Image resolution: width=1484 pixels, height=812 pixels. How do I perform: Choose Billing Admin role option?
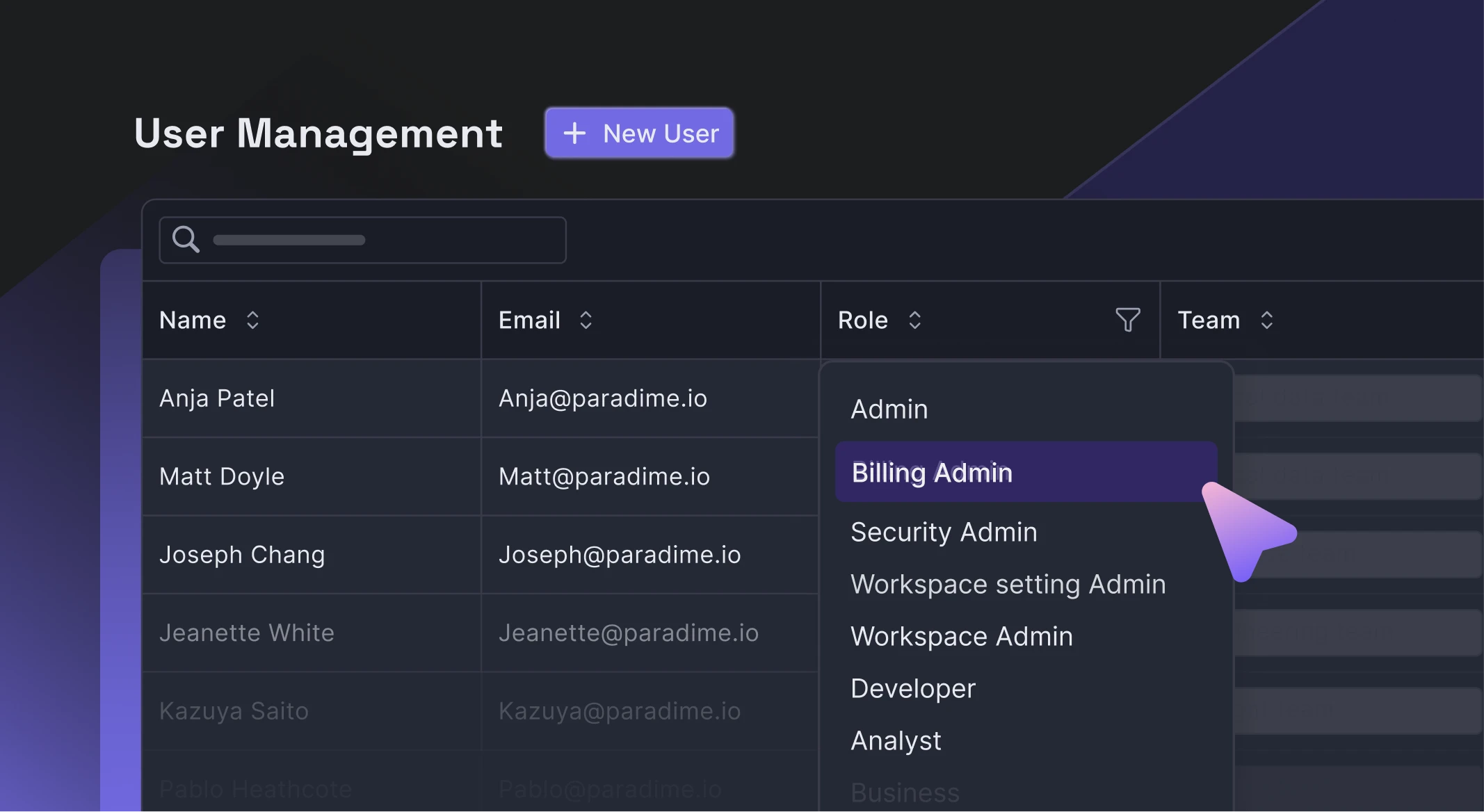(x=932, y=473)
